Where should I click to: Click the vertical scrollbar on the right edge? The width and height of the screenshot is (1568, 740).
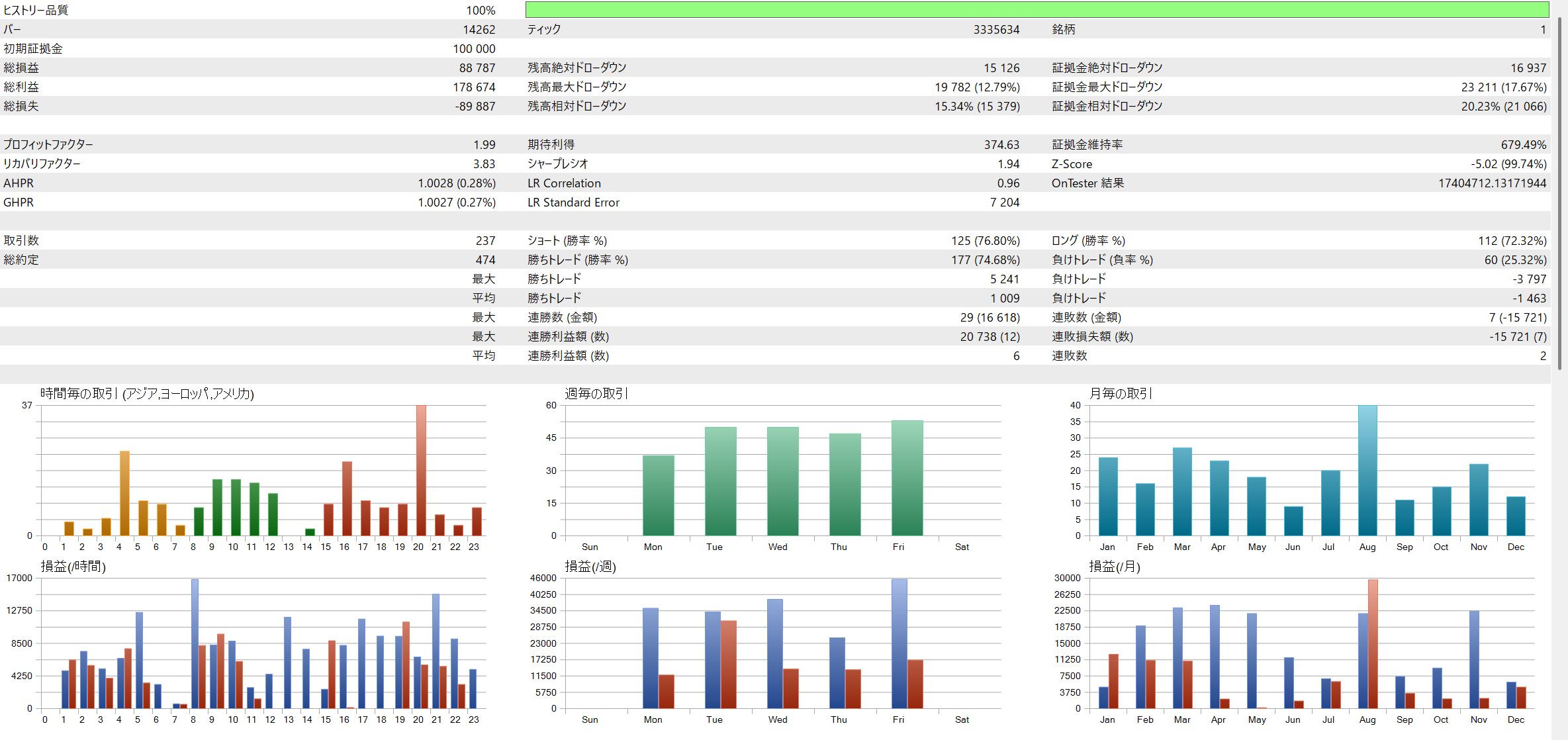point(1559,192)
